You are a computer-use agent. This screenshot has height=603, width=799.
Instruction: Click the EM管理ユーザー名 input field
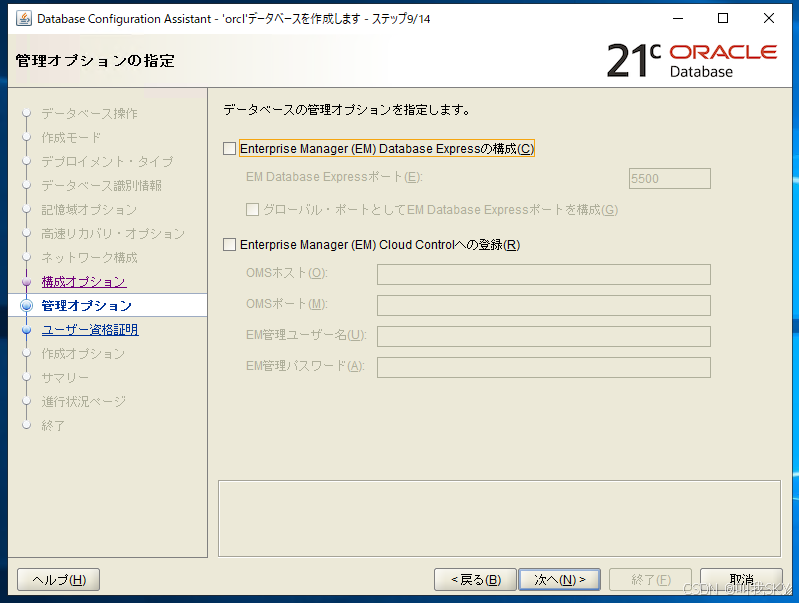point(544,336)
